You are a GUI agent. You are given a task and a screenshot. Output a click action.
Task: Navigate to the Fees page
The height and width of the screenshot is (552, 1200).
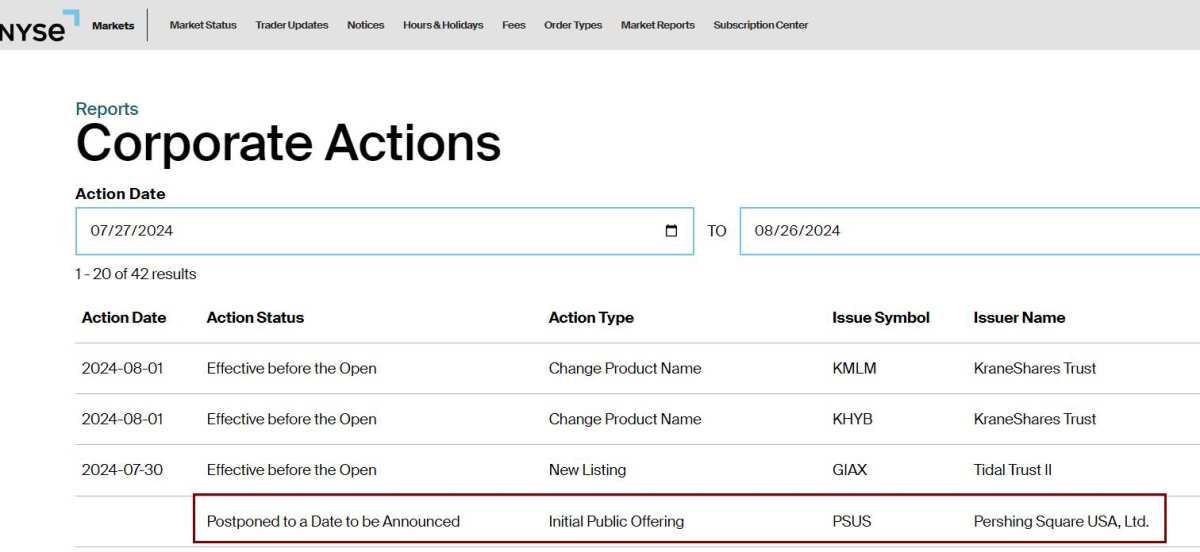click(513, 26)
